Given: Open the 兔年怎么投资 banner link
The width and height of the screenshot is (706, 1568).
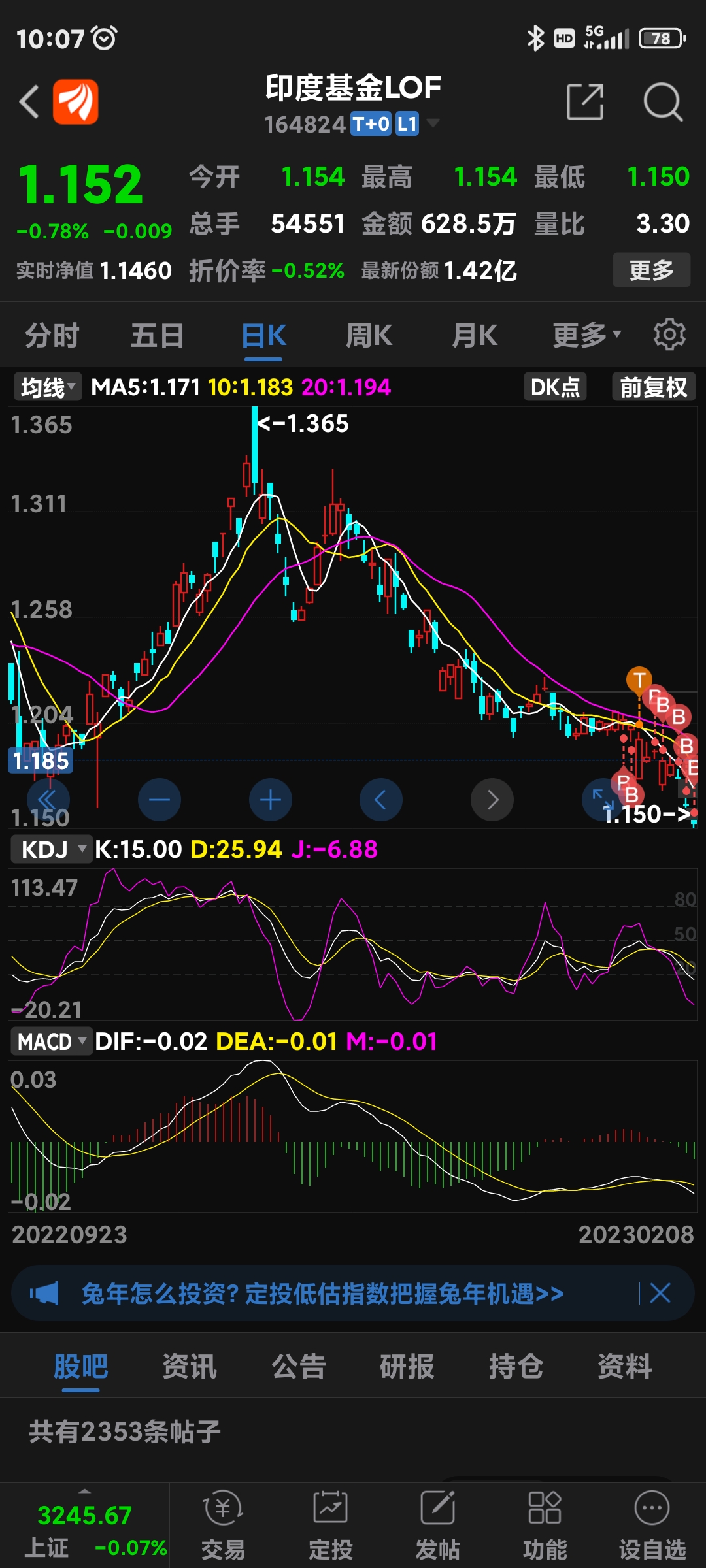Looking at the screenshot, I should coord(323,1294).
